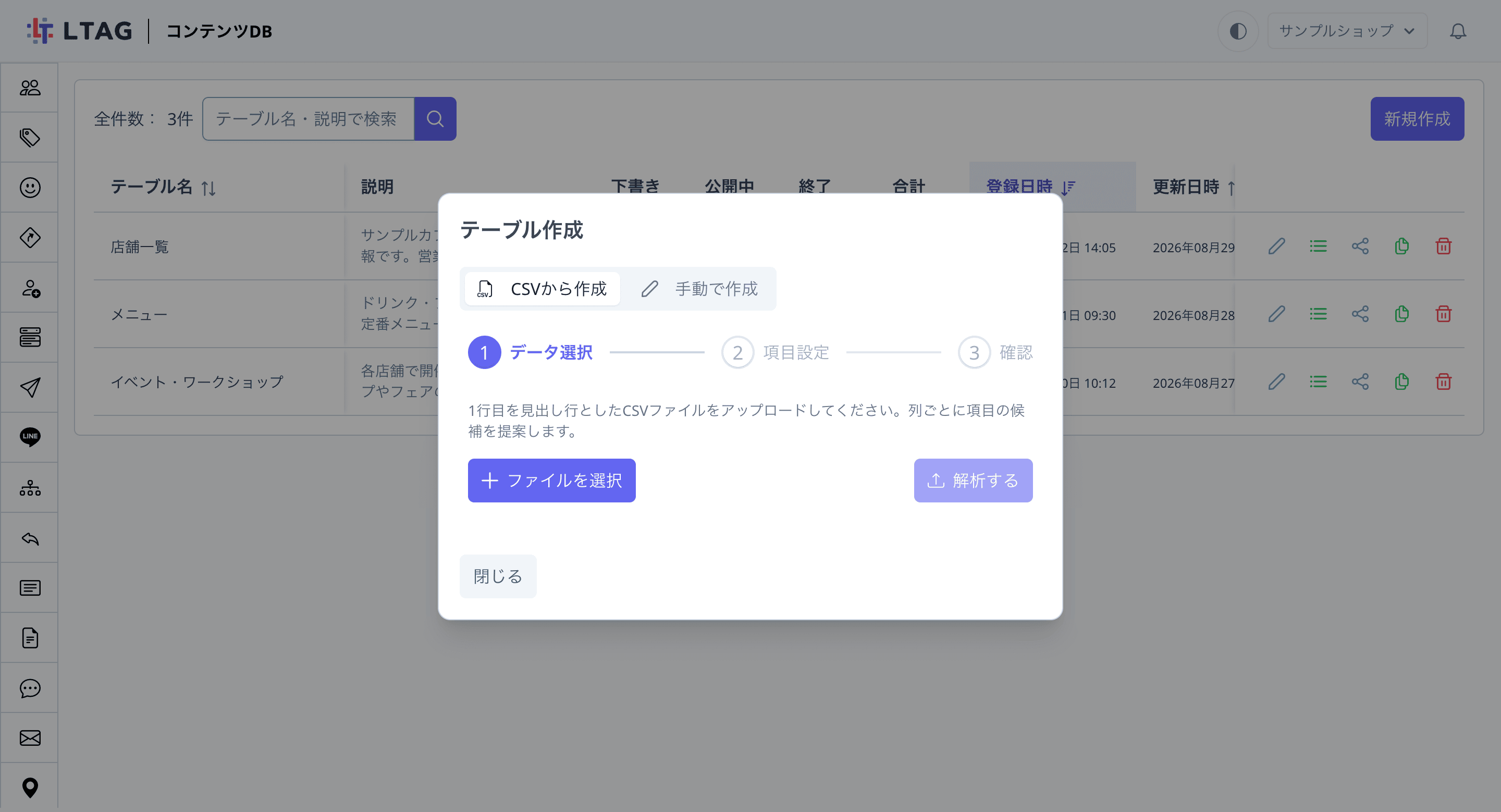Open the hierarchy tree sidebar icon
The image size is (1501, 812).
click(x=30, y=487)
